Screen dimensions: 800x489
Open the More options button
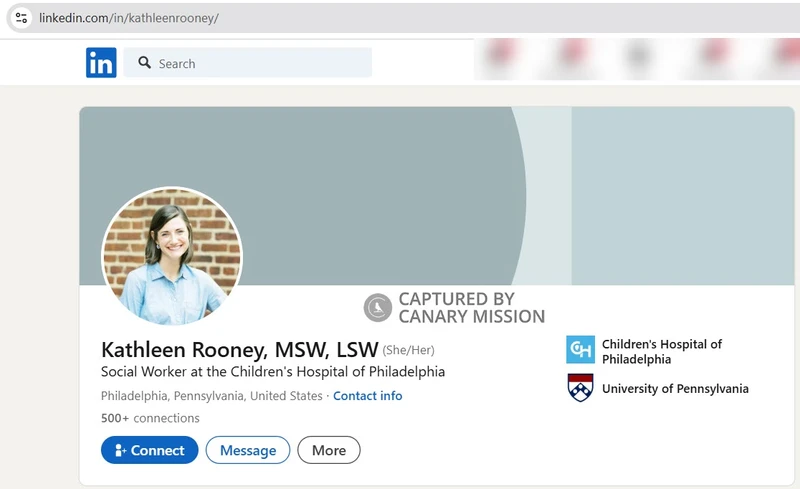point(329,450)
